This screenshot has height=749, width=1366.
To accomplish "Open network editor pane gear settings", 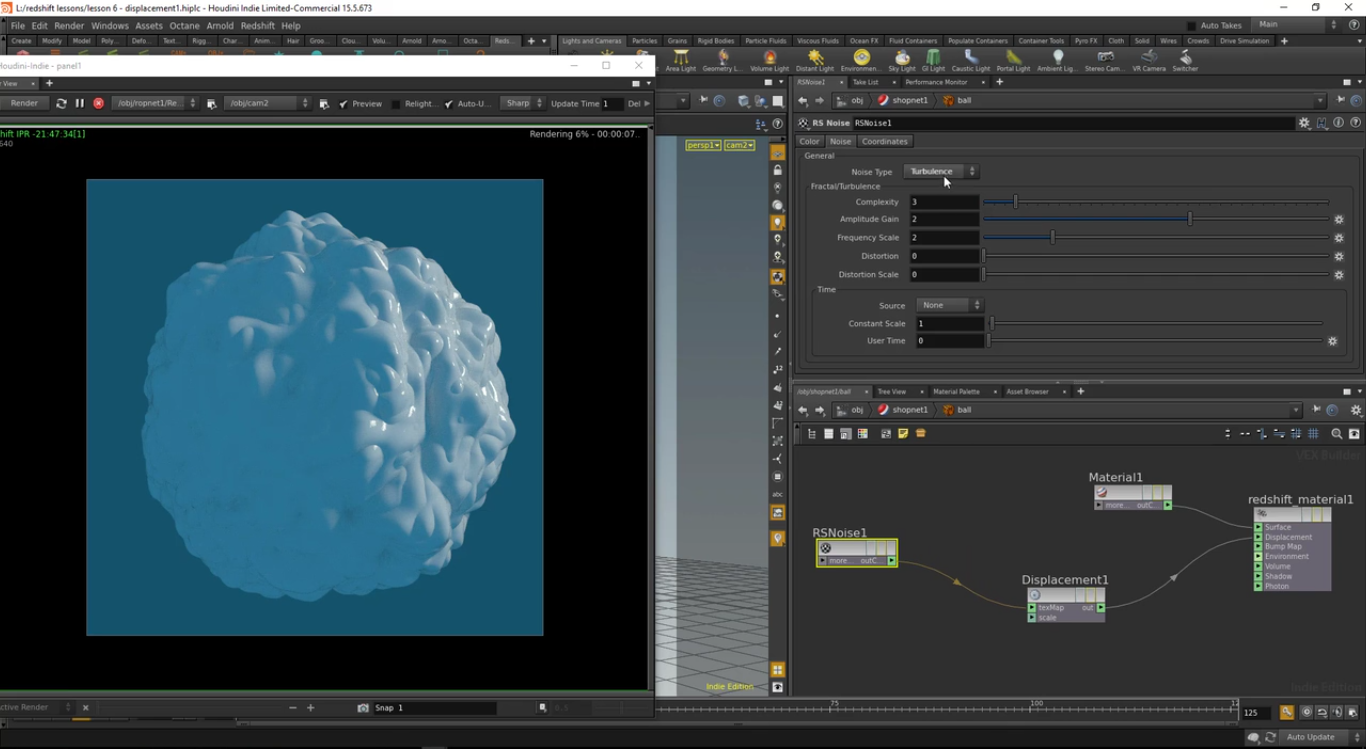I will [x=1356, y=410].
